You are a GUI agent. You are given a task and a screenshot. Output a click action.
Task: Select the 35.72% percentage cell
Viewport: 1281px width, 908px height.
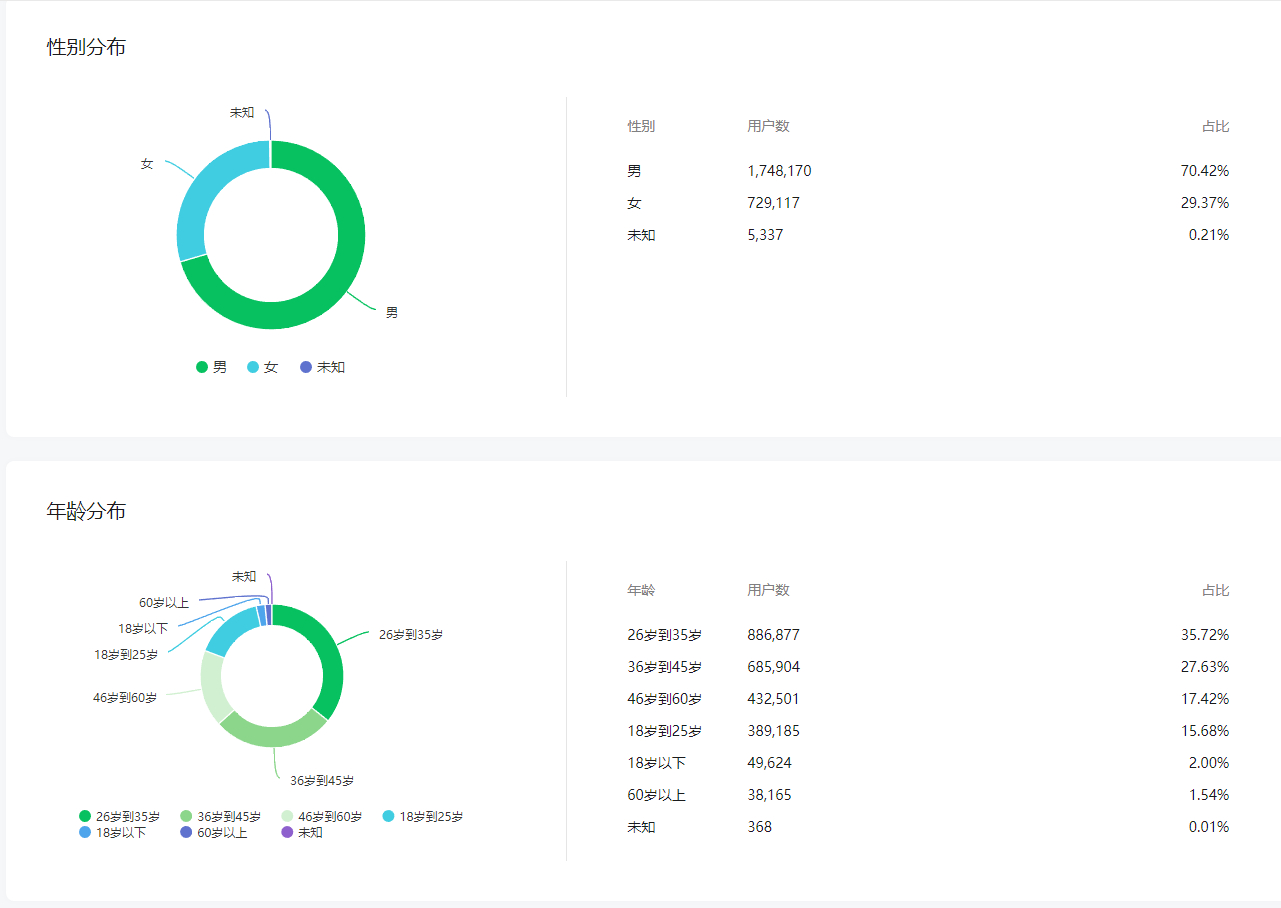(x=1205, y=635)
